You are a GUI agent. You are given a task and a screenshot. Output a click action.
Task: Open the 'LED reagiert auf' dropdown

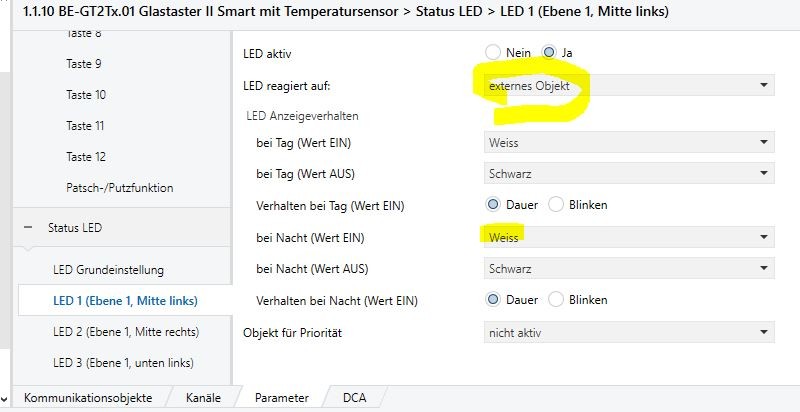628,86
